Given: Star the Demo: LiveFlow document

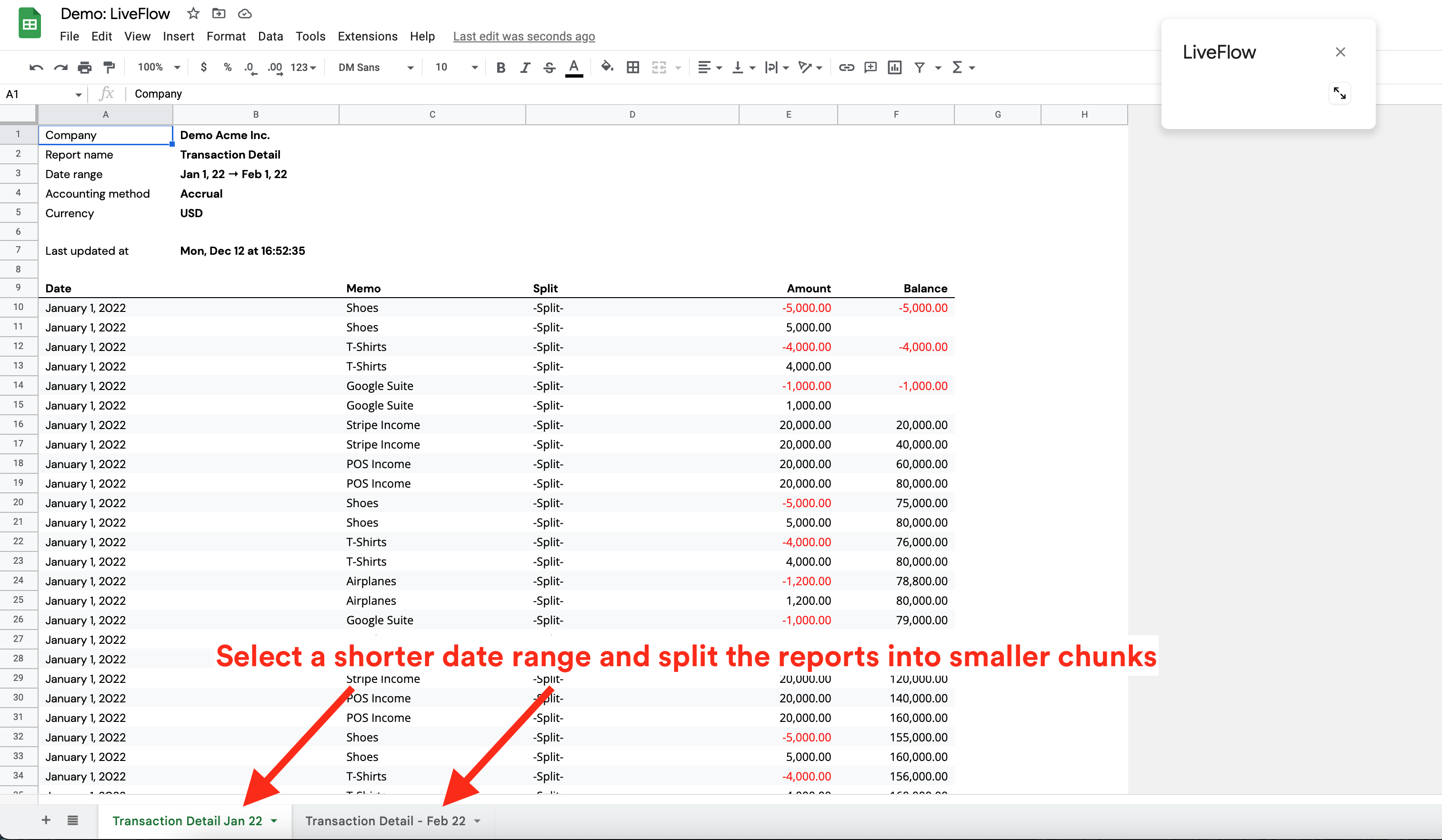Looking at the screenshot, I should pos(193,13).
